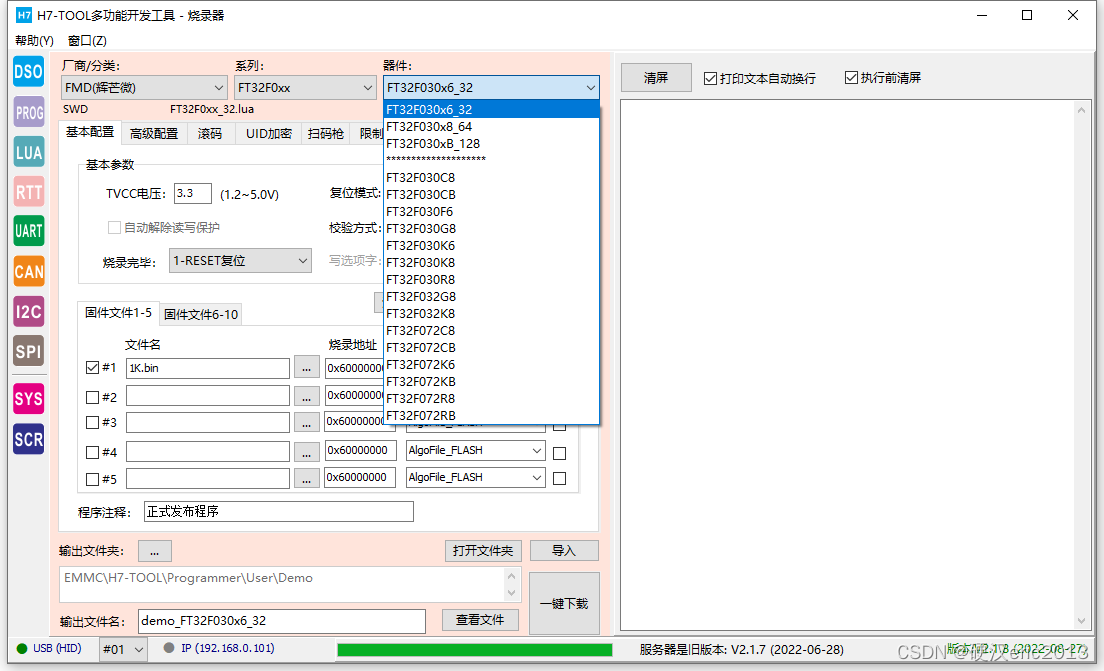1104x671 pixels.
Task: Browse for file in row #1
Action: (306, 368)
